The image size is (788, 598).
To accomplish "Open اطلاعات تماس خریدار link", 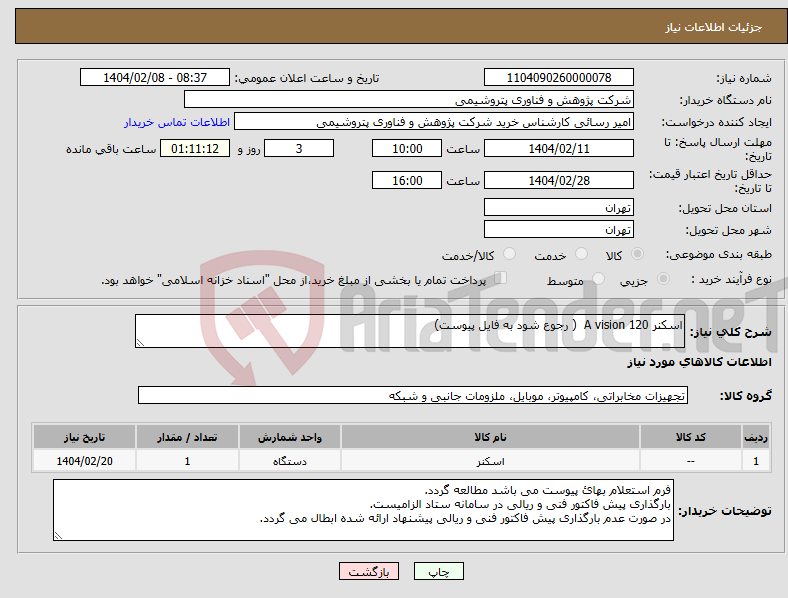I will point(177,122).
